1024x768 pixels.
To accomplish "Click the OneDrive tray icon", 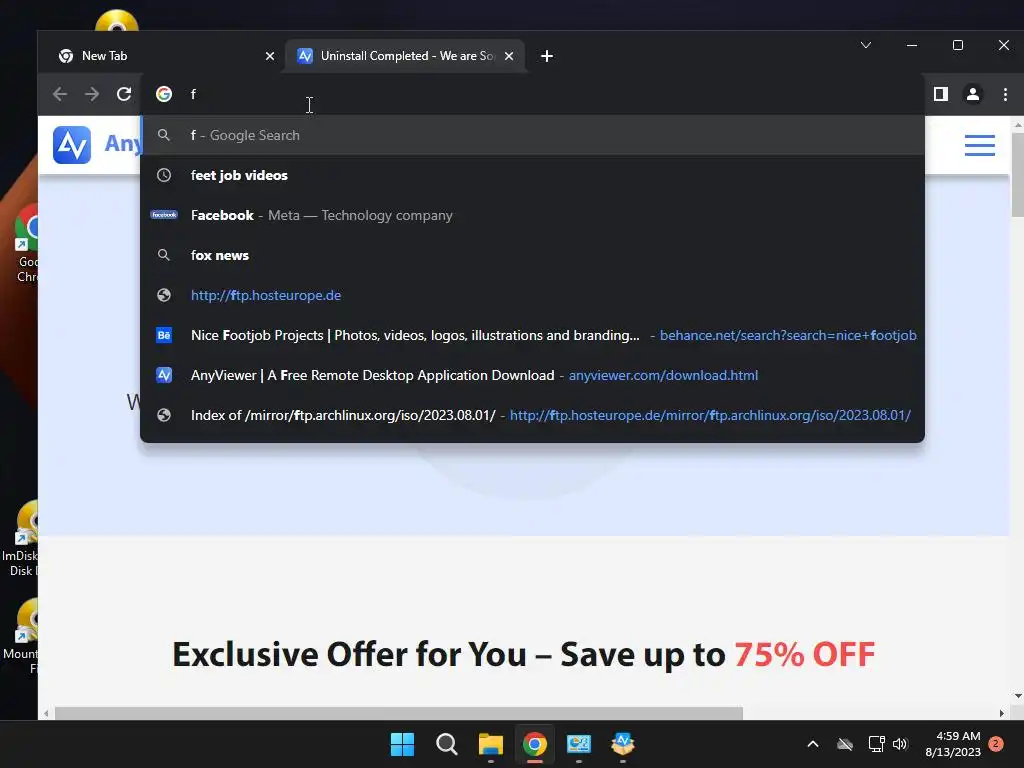I will [x=845, y=744].
